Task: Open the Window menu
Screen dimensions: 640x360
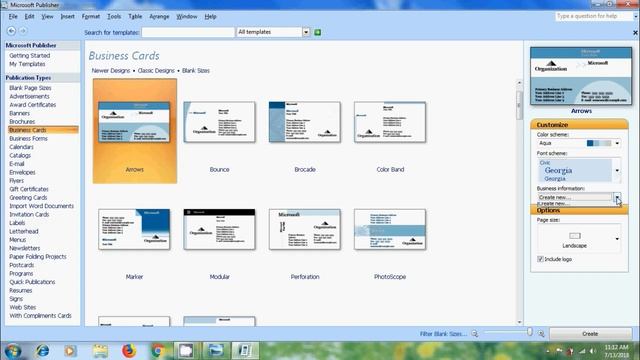Action: [187, 17]
